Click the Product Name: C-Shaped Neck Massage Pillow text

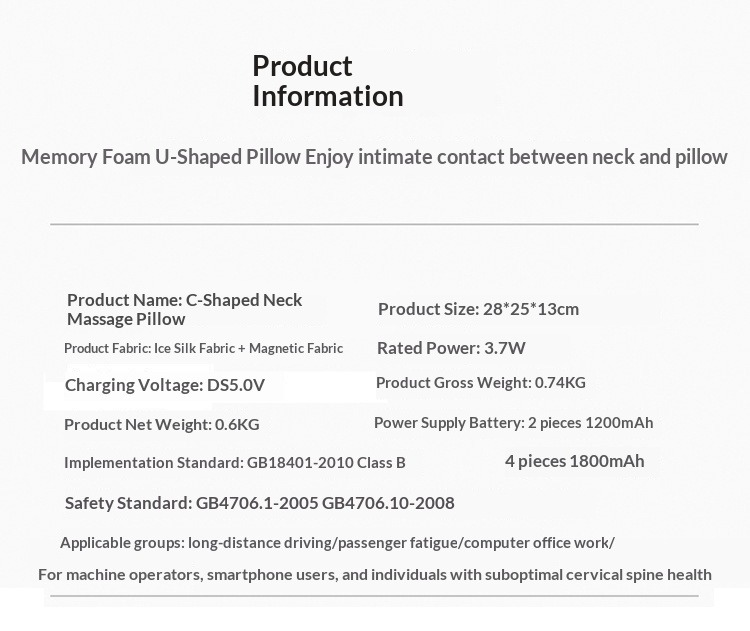[184, 309]
